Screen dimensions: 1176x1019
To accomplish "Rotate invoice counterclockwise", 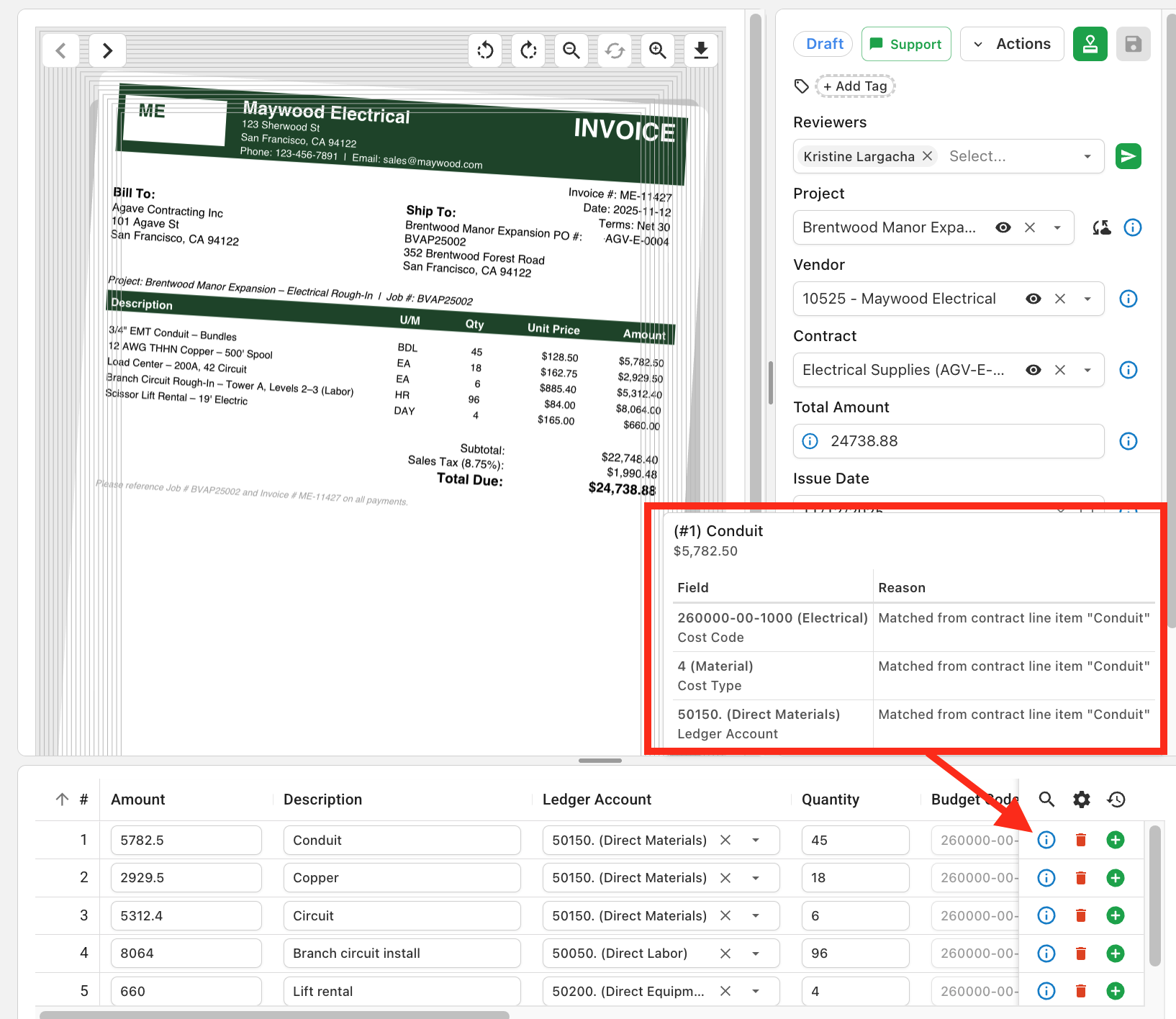I will pyautogui.click(x=486, y=50).
